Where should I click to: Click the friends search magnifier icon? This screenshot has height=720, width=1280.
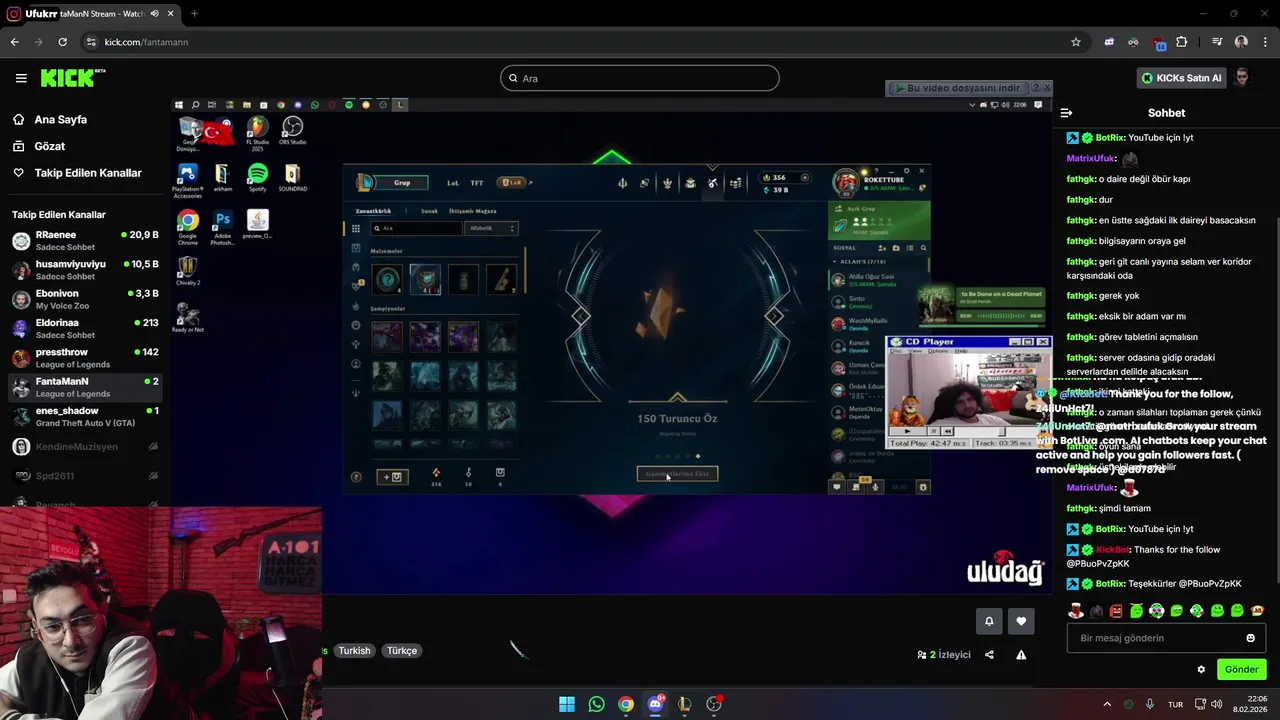pyautogui.click(x=923, y=248)
